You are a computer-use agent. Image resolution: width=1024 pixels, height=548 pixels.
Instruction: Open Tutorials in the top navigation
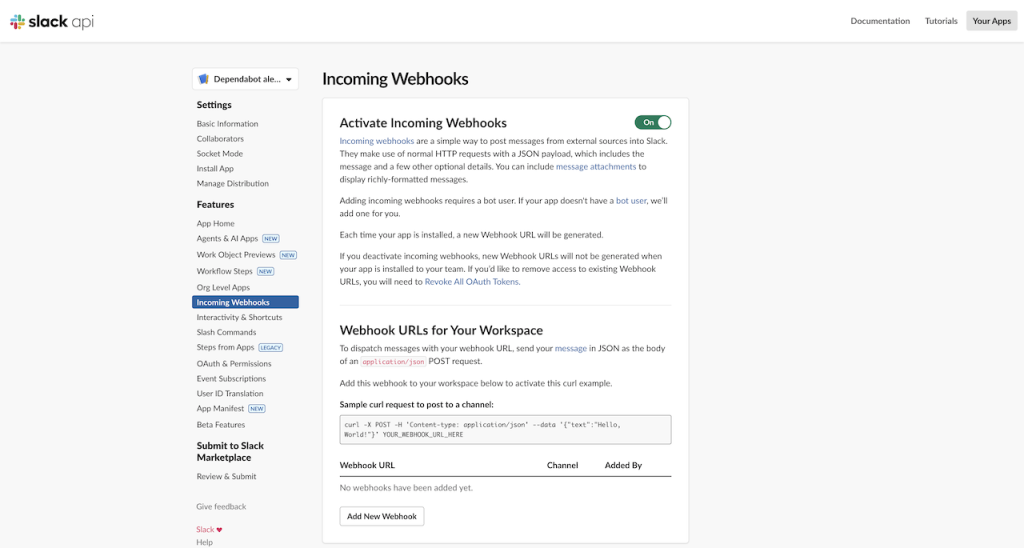coord(941,21)
